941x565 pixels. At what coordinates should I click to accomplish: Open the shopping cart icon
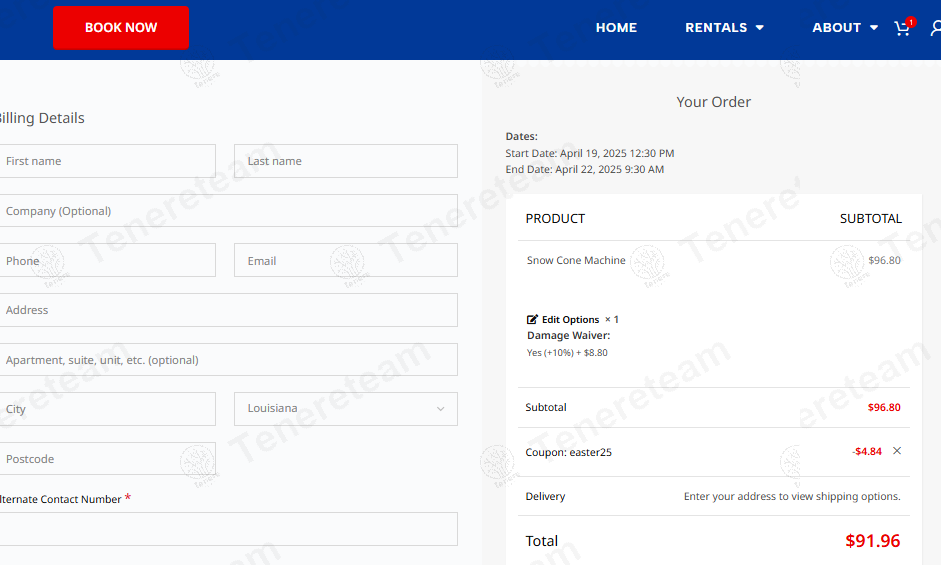click(902, 28)
